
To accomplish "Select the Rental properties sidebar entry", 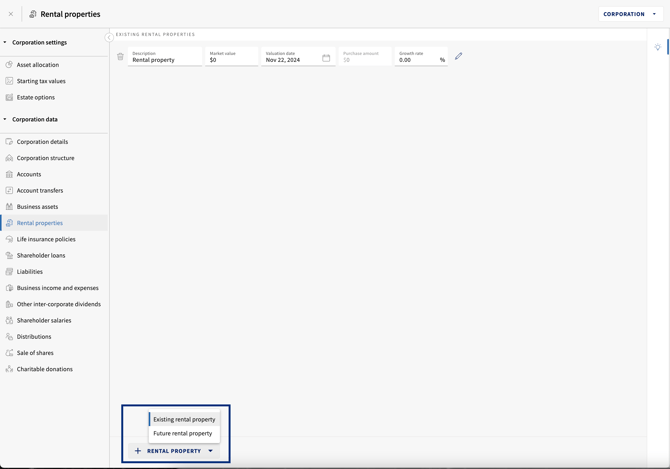I will (54, 223).
